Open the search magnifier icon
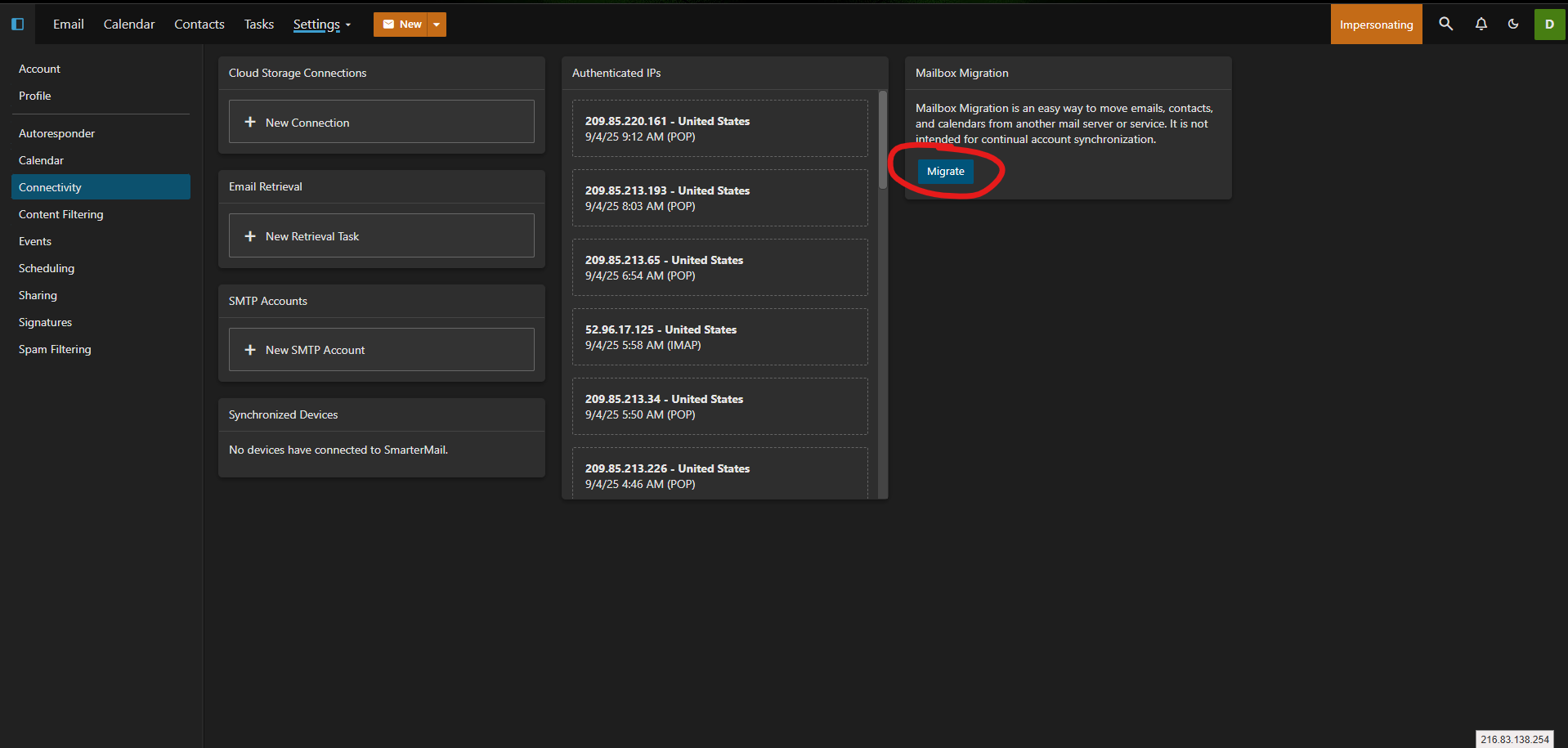1568x748 pixels. pos(1445,25)
